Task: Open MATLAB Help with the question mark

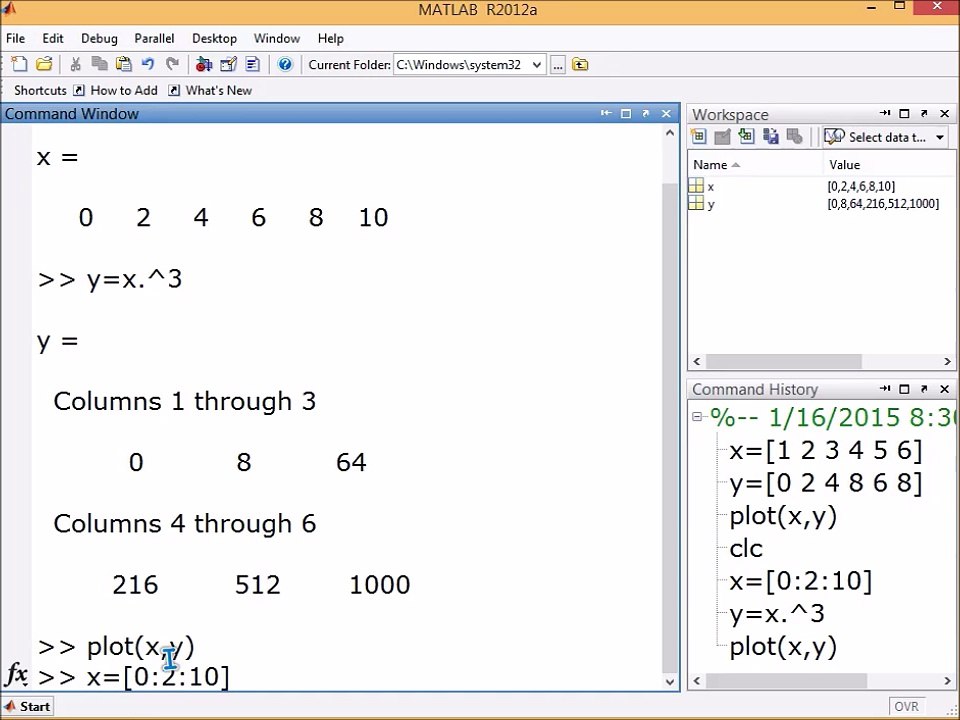Action: [x=285, y=64]
